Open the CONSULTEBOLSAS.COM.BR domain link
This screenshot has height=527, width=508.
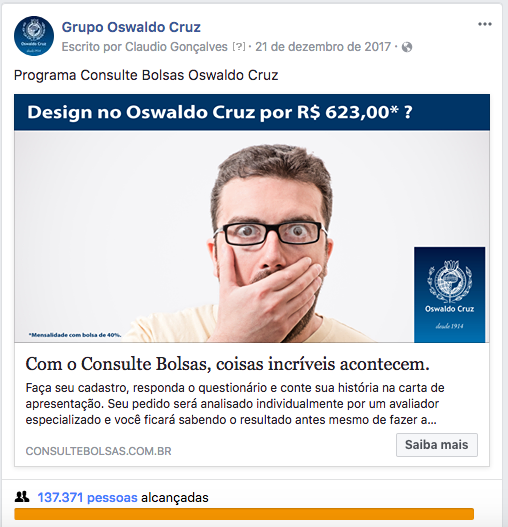point(99,451)
